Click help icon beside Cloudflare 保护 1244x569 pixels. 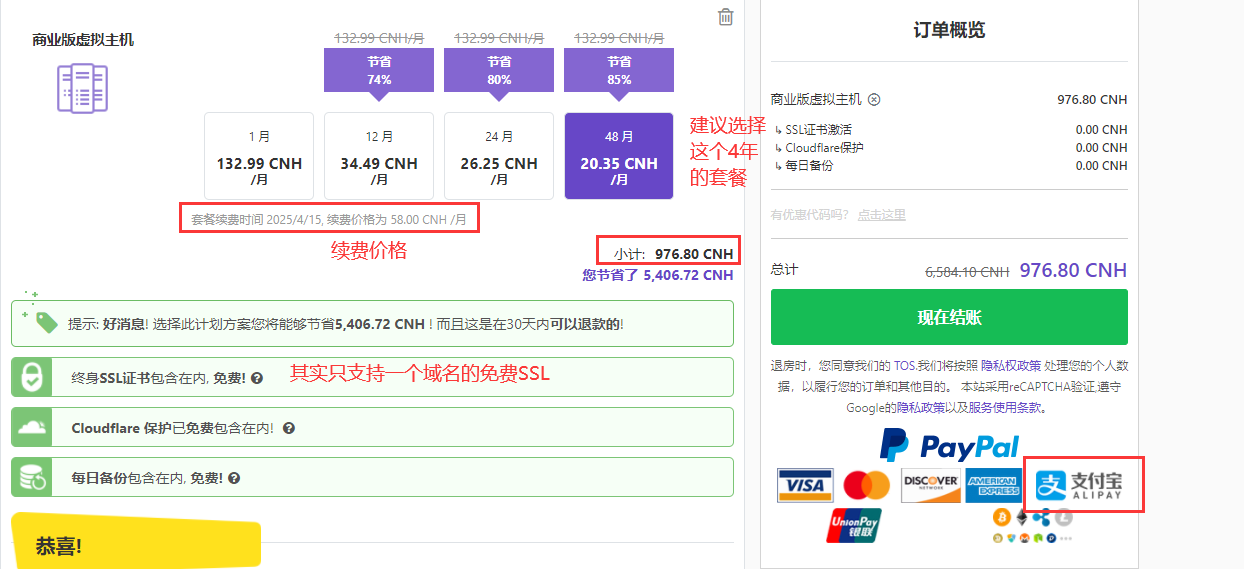click(289, 428)
